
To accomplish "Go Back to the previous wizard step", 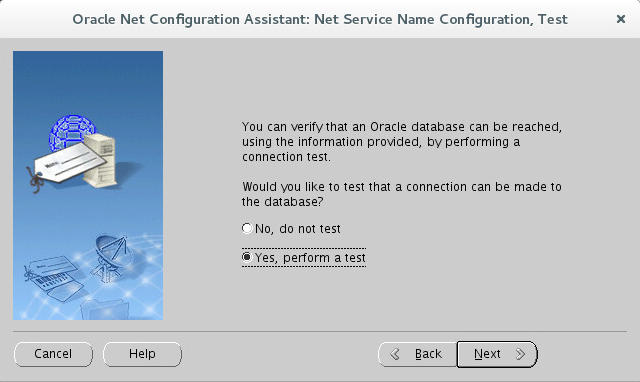I will point(418,354).
